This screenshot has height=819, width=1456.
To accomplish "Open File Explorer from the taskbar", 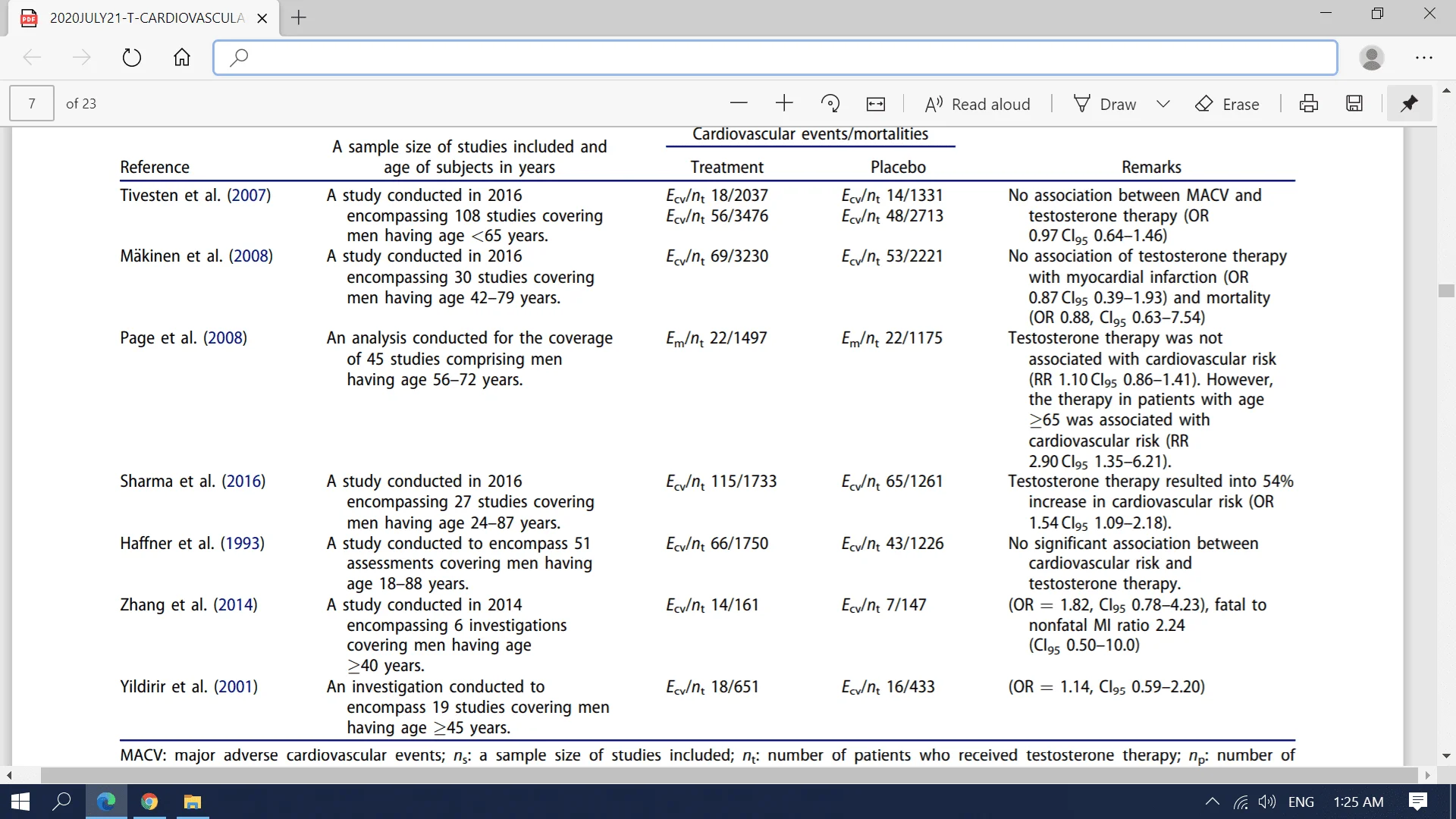I will pos(193,802).
